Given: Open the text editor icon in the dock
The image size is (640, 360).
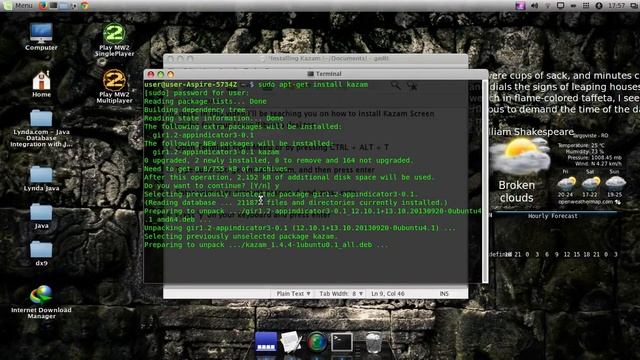Looking at the screenshot, I should click(291, 342).
